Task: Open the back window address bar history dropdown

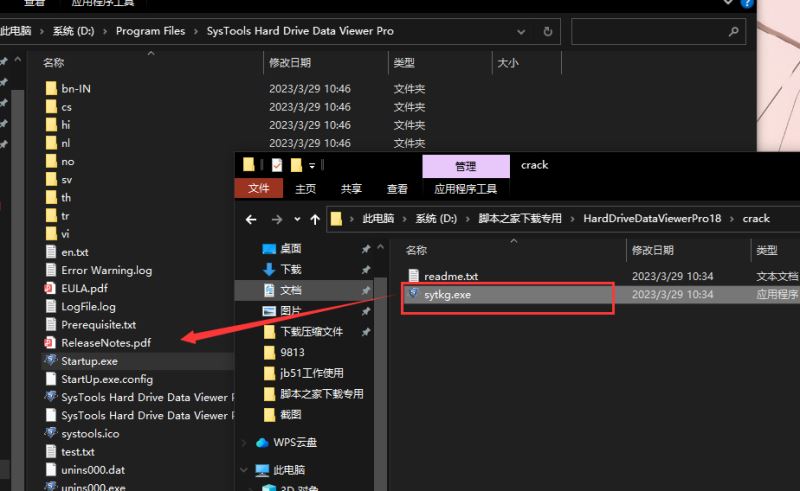Action: tap(521, 32)
